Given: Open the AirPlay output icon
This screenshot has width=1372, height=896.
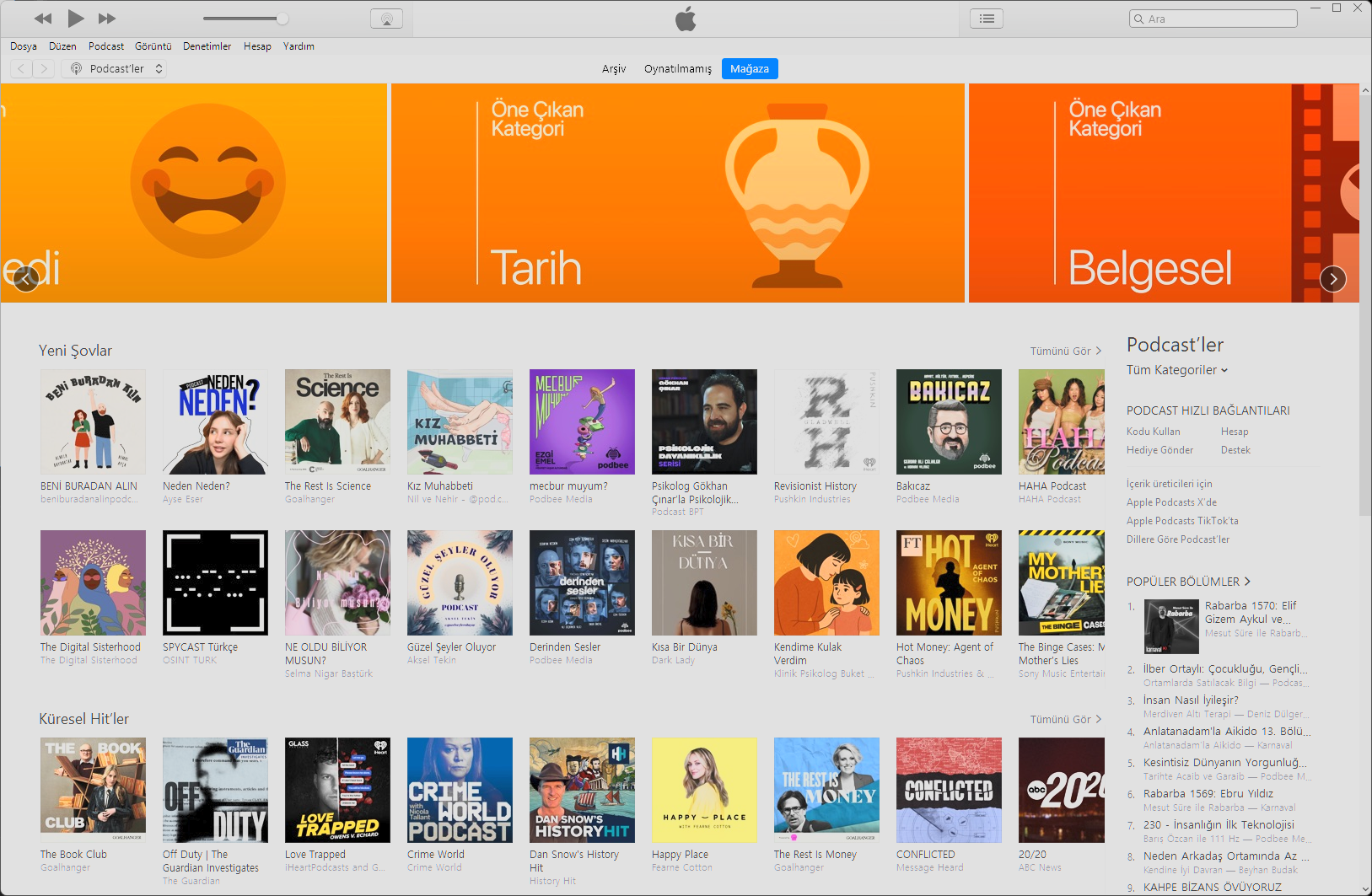Looking at the screenshot, I should point(386,19).
